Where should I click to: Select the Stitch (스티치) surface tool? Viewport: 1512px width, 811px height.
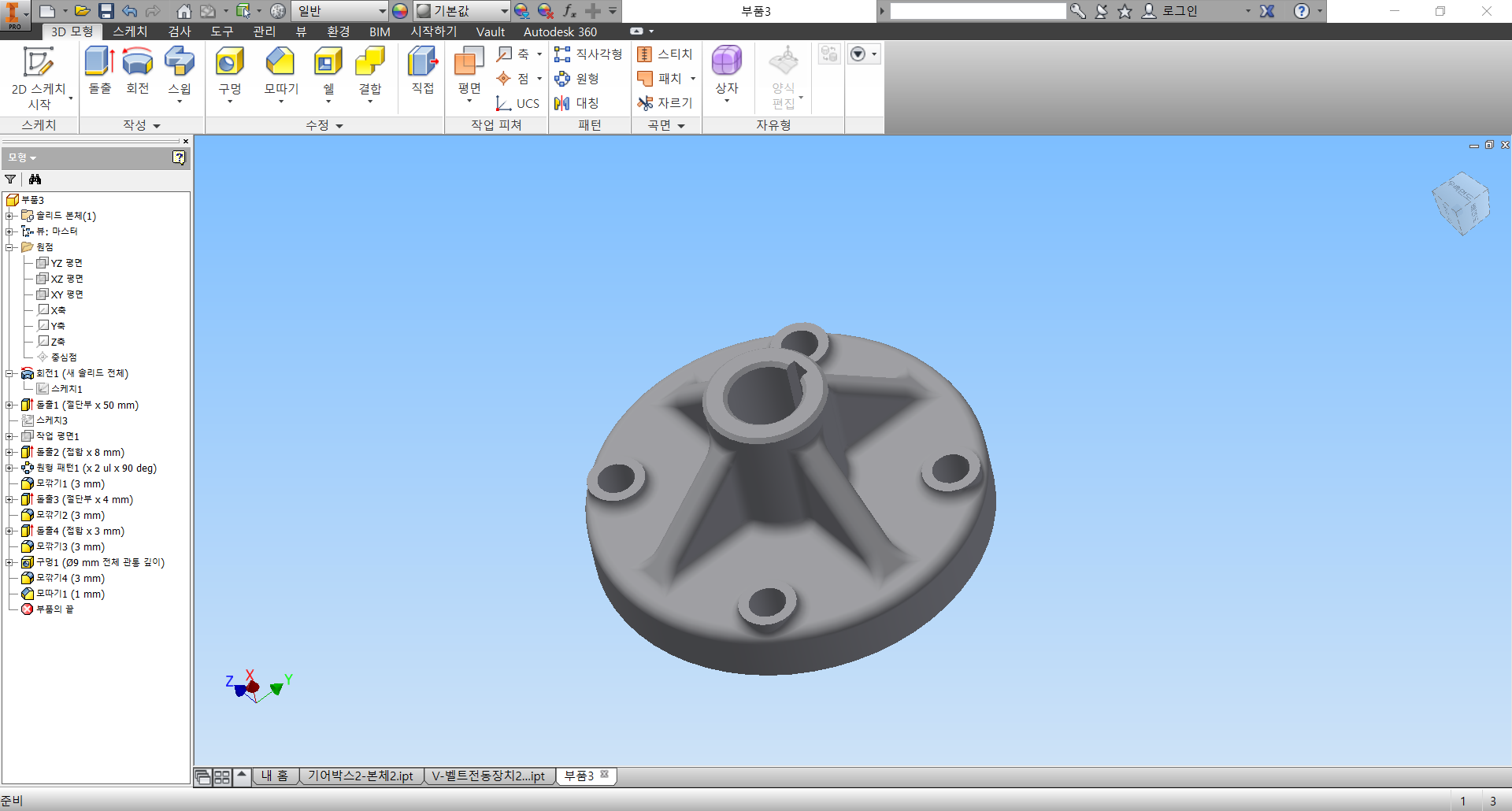(665, 54)
